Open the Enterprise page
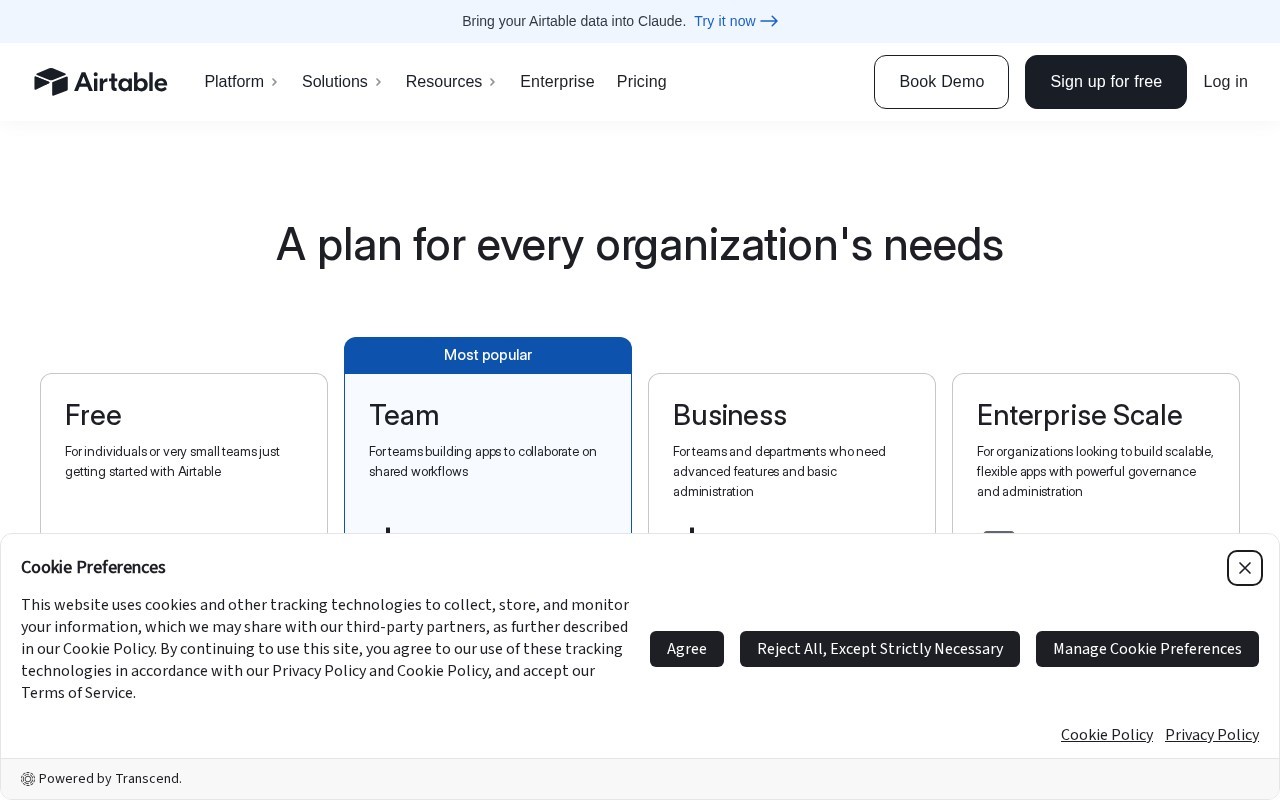This screenshot has width=1280, height=800. 557,82
